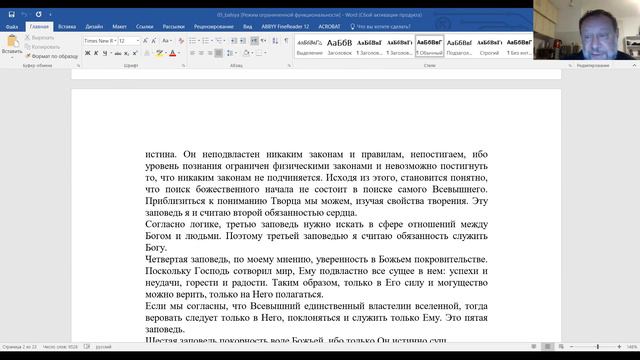Viewport: 640px width, 360px height.
Task: Open the Буфер обмена dialog launcher
Action: tap(78, 65)
